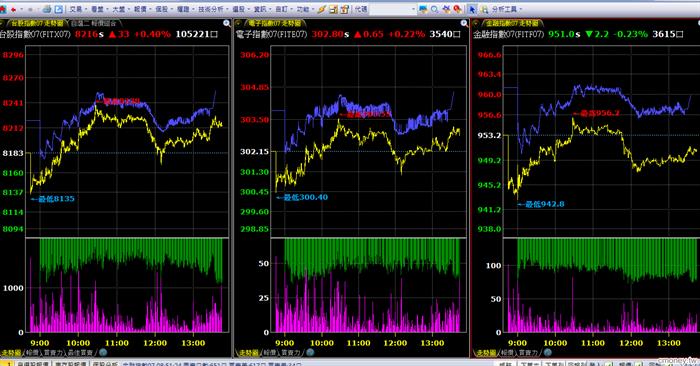Expand the stock code combo box arrow
Image resolution: width=700 pixels, height=366 pixels.
click(x=413, y=9)
